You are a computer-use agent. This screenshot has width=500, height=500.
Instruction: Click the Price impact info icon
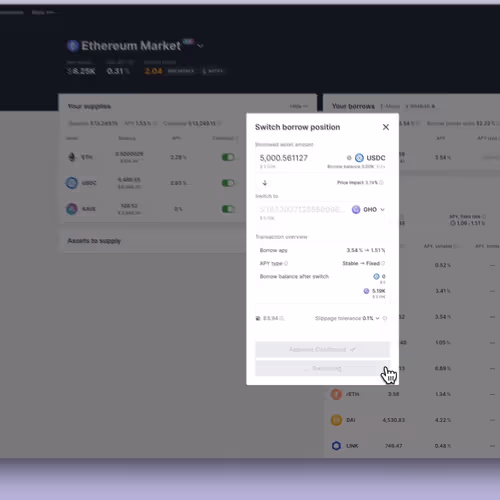[x=382, y=183]
